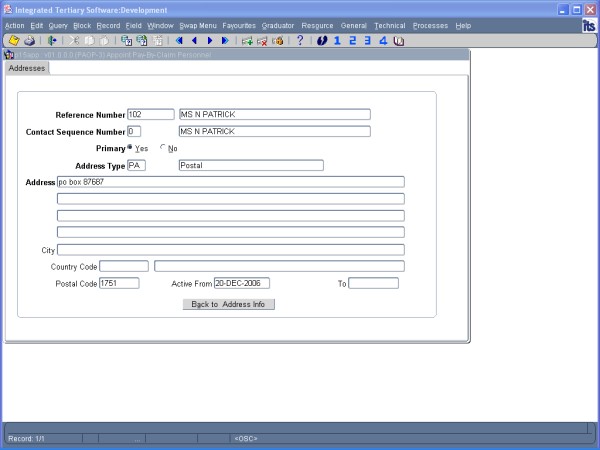Screen dimensions: 600x450
Task: Switch to the Addresses tab
Action: [27, 69]
